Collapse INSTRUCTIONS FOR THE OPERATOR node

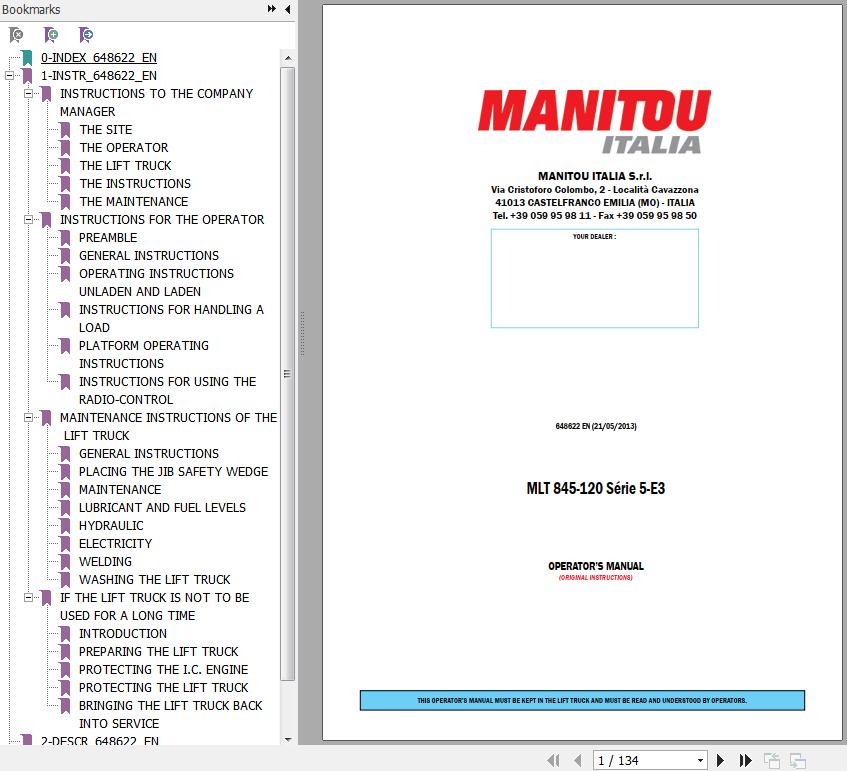(x=29, y=219)
